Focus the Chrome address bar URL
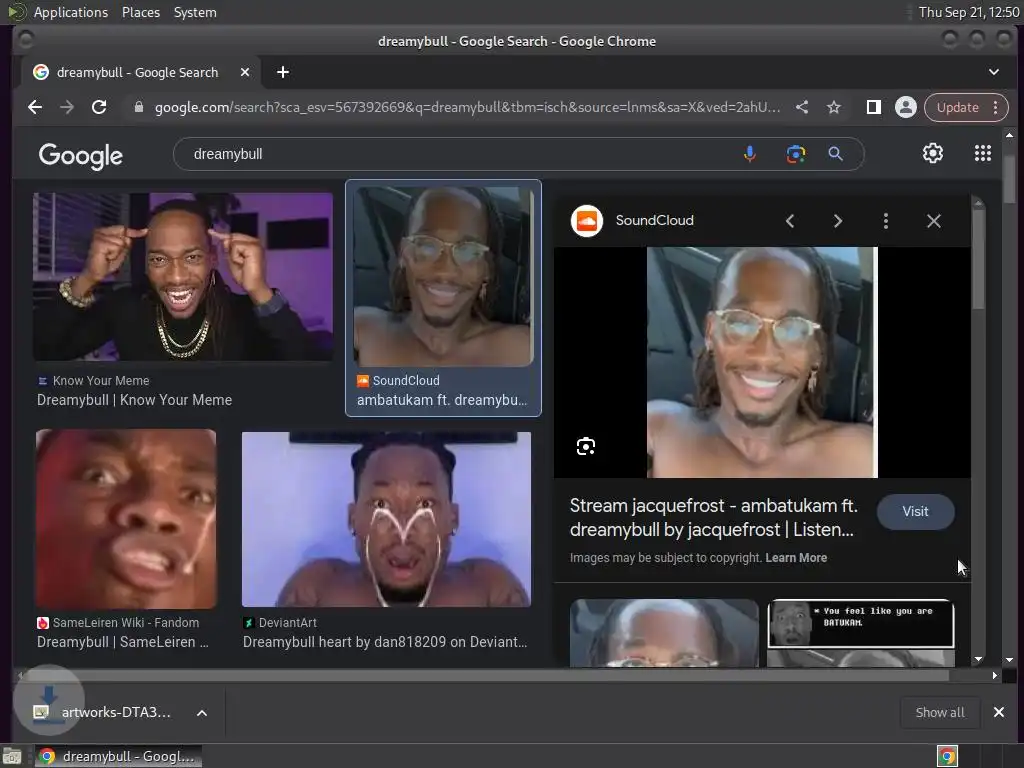Viewport: 1024px width, 768px height. coord(467,107)
